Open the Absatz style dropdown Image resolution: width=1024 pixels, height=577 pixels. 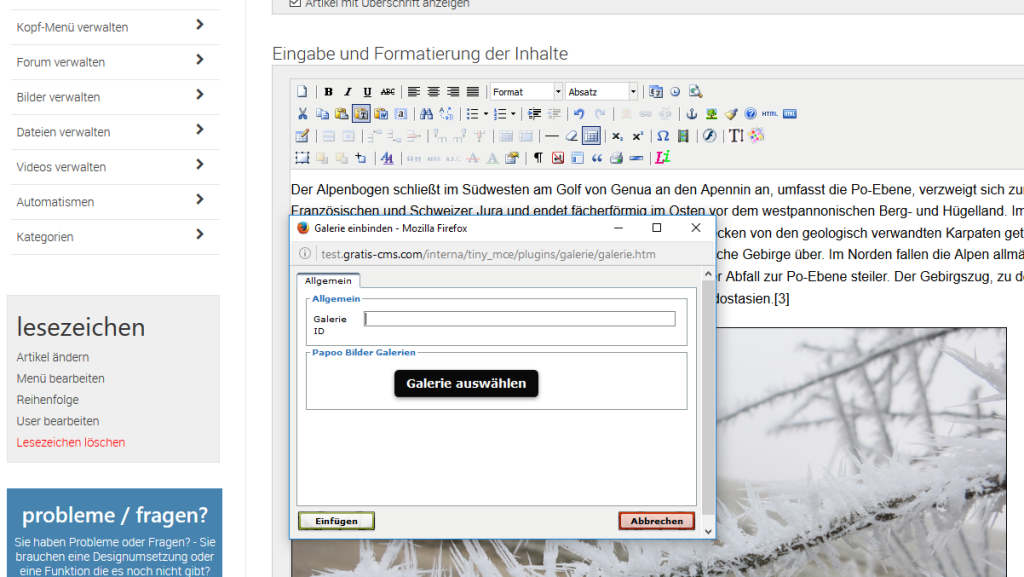tap(600, 91)
